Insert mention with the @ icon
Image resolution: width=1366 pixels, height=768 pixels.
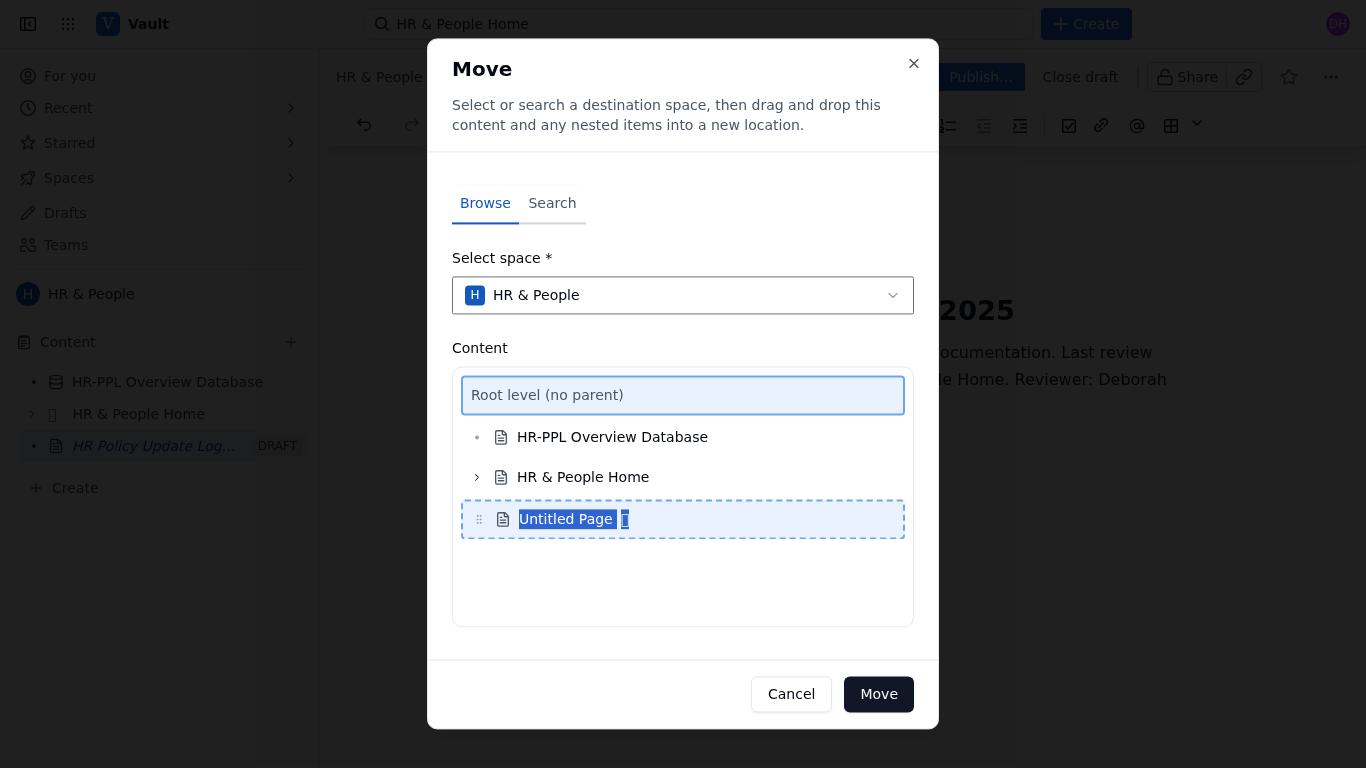click(x=1137, y=125)
